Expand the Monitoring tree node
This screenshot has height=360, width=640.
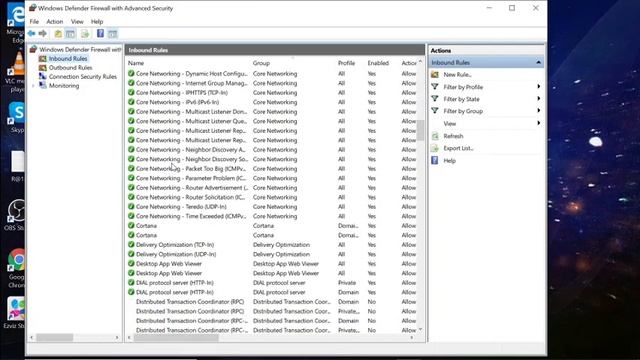[33, 86]
